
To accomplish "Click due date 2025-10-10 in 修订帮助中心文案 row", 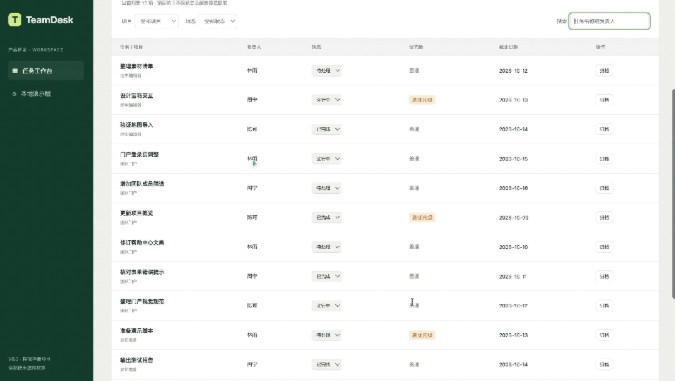I will pos(514,247).
